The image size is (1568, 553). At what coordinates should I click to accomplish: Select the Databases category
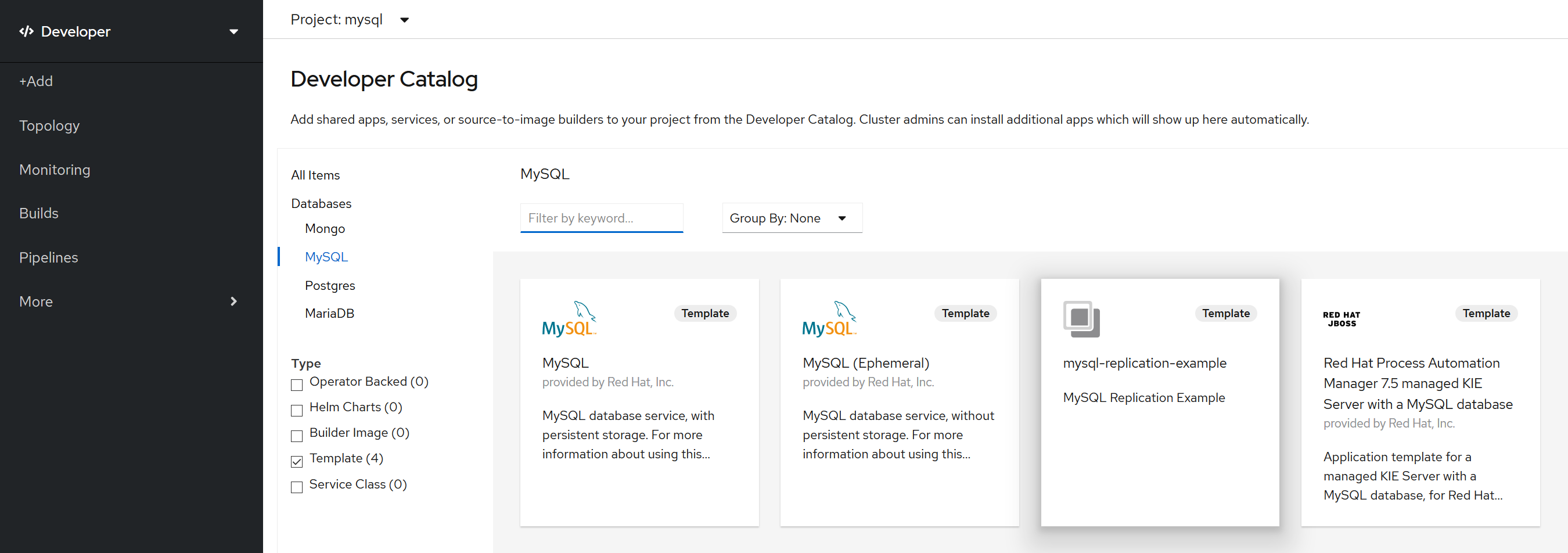tap(321, 203)
